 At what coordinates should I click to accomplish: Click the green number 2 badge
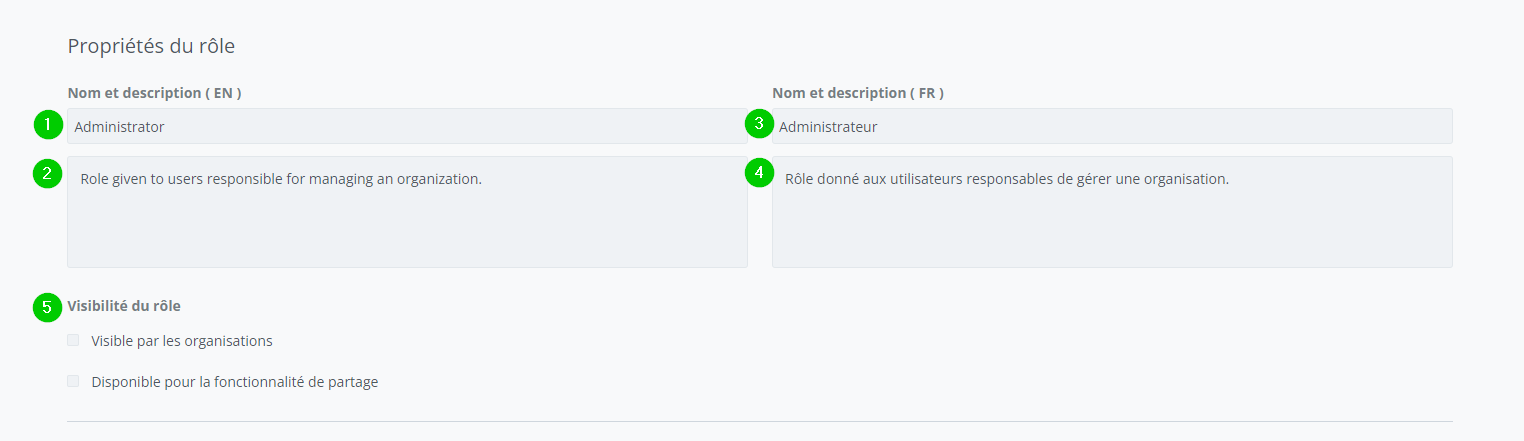pos(47,173)
